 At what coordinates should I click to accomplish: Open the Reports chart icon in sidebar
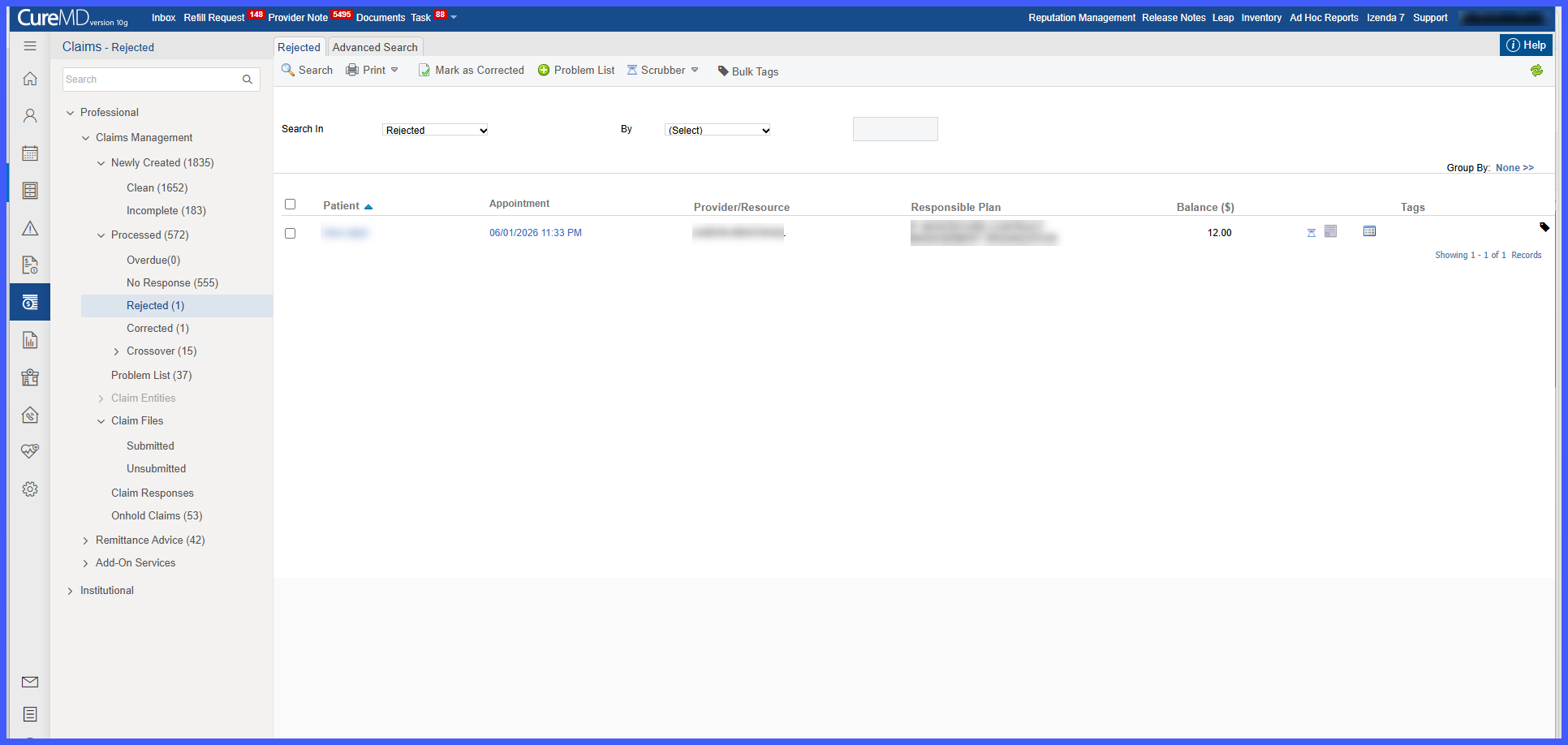[30, 340]
